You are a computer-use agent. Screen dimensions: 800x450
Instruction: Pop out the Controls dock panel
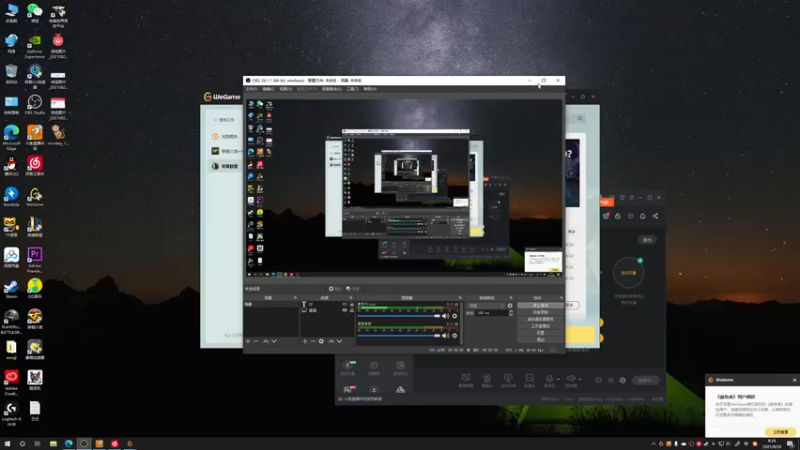[561, 298]
